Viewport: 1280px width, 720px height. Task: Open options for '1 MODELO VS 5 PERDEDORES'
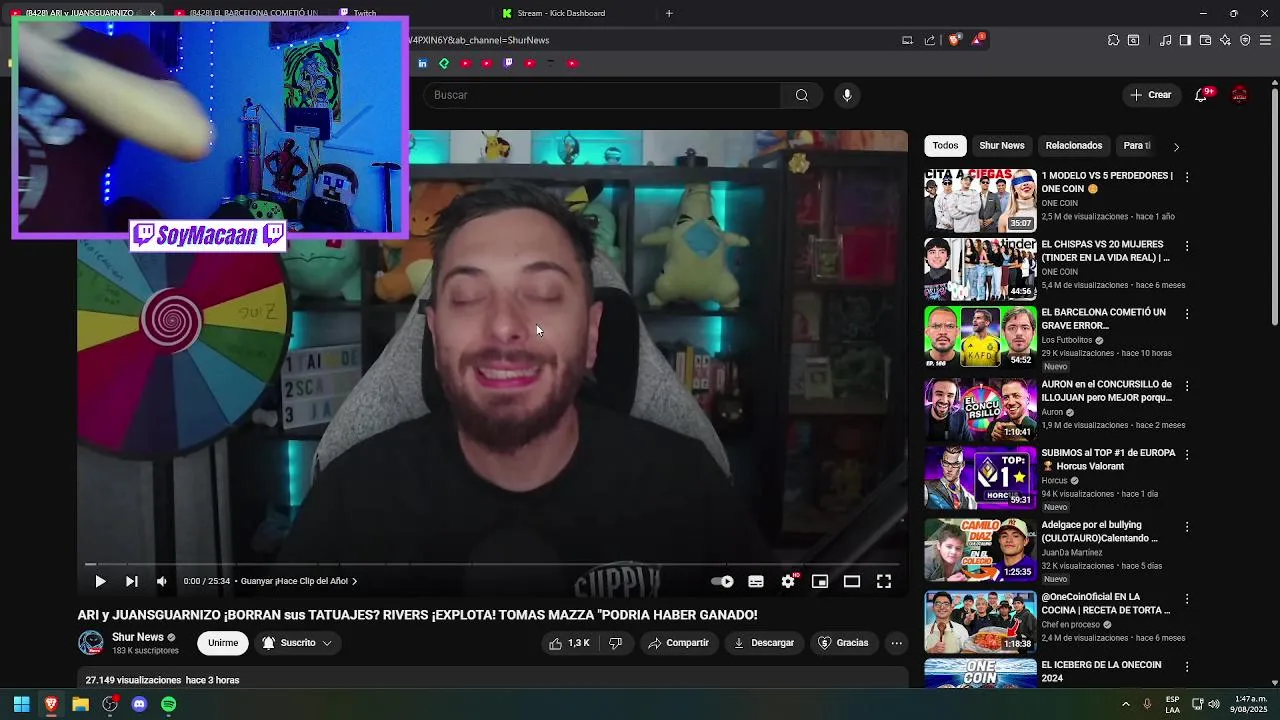point(1187,177)
